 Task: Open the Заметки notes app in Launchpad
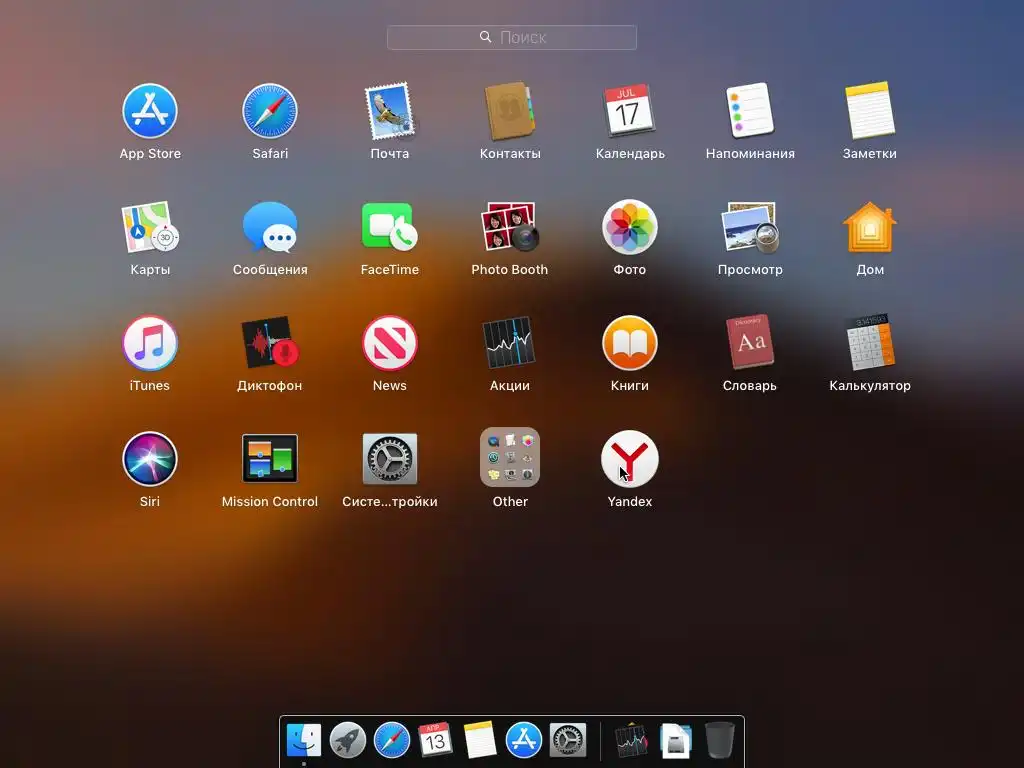[x=870, y=110]
